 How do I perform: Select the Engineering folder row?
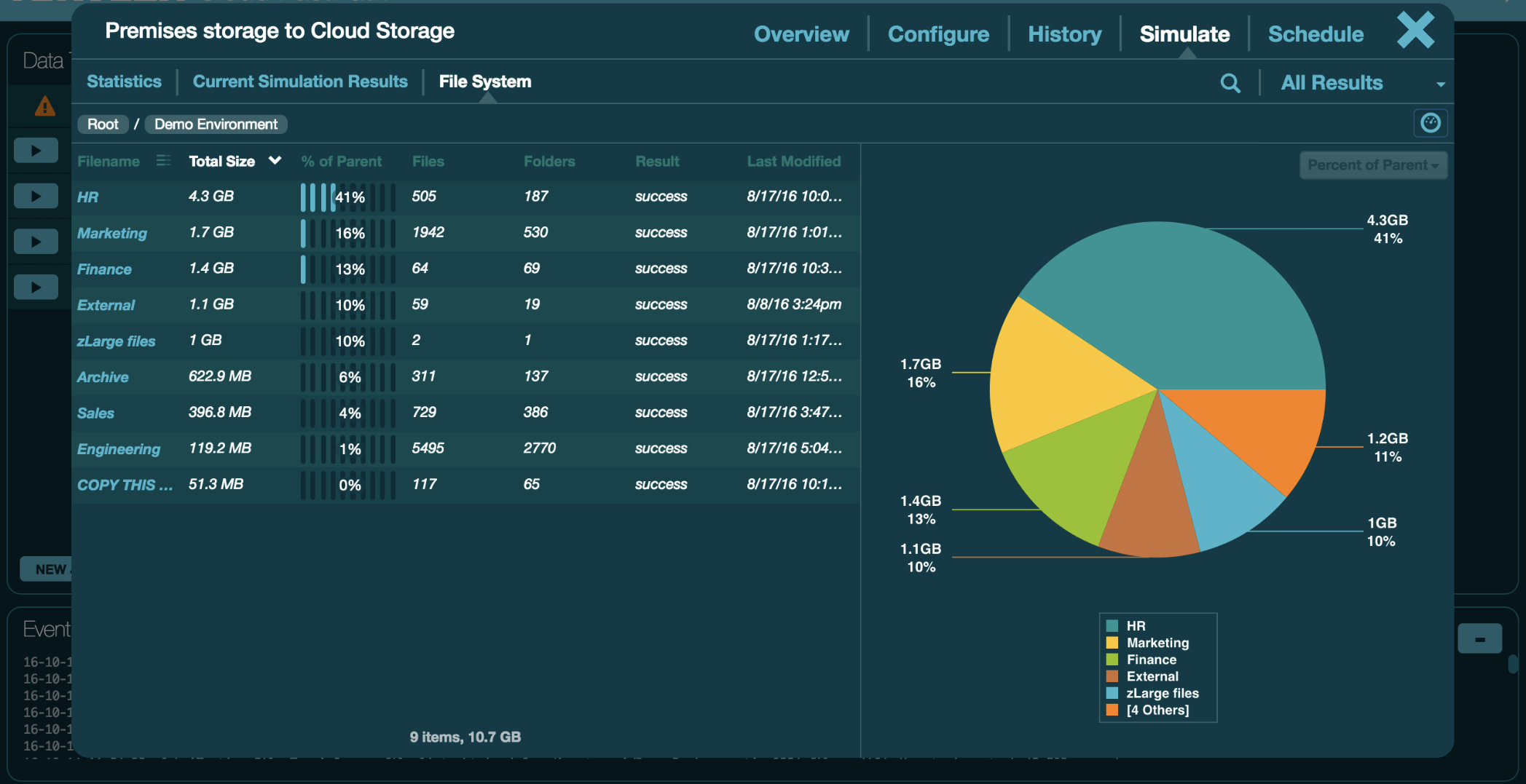pyautogui.click(x=119, y=449)
